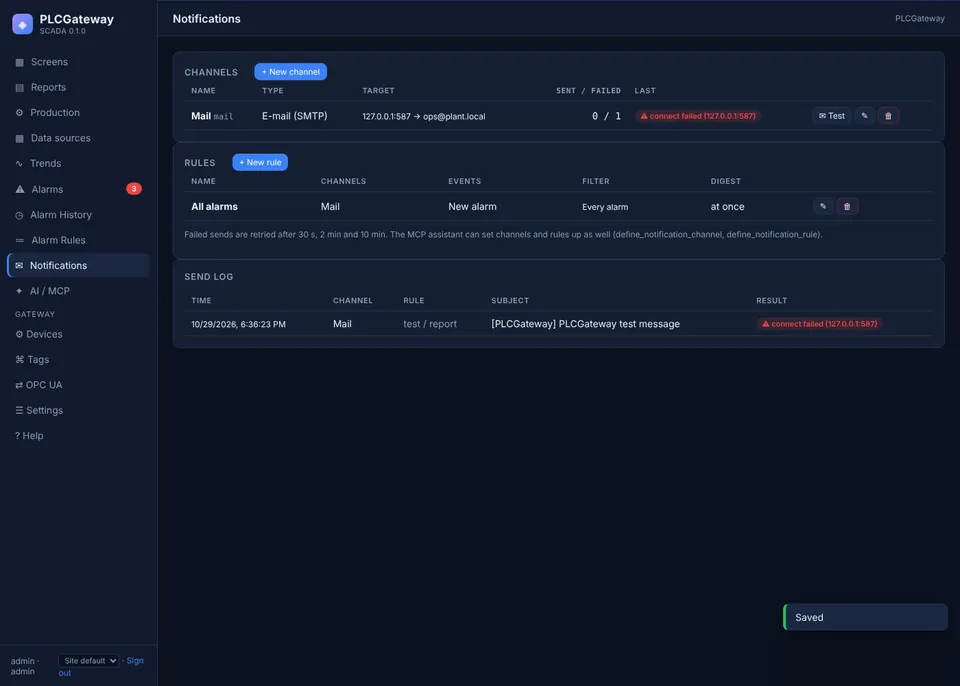Open Reports in the sidebar
This screenshot has width=960, height=686.
click(78, 87)
